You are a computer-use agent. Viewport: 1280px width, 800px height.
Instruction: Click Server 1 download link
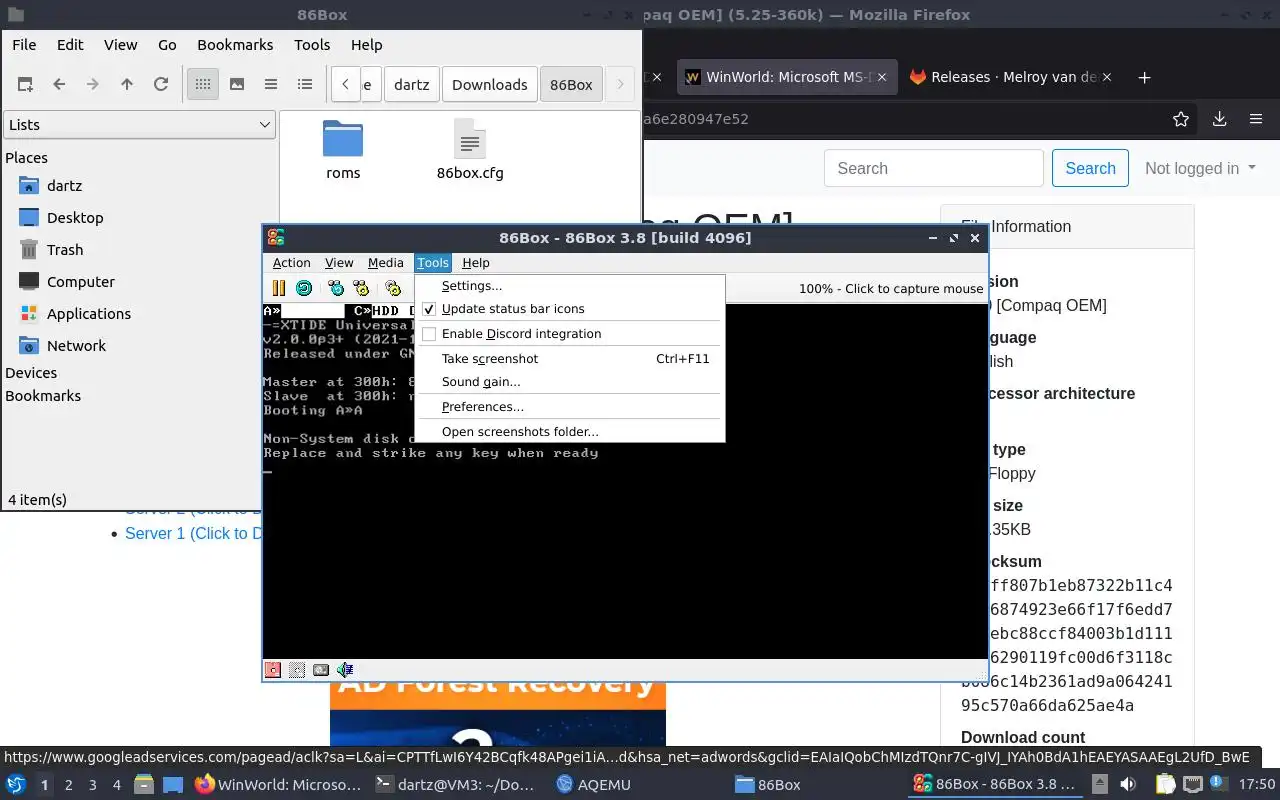pyautogui.click(x=193, y=534)
